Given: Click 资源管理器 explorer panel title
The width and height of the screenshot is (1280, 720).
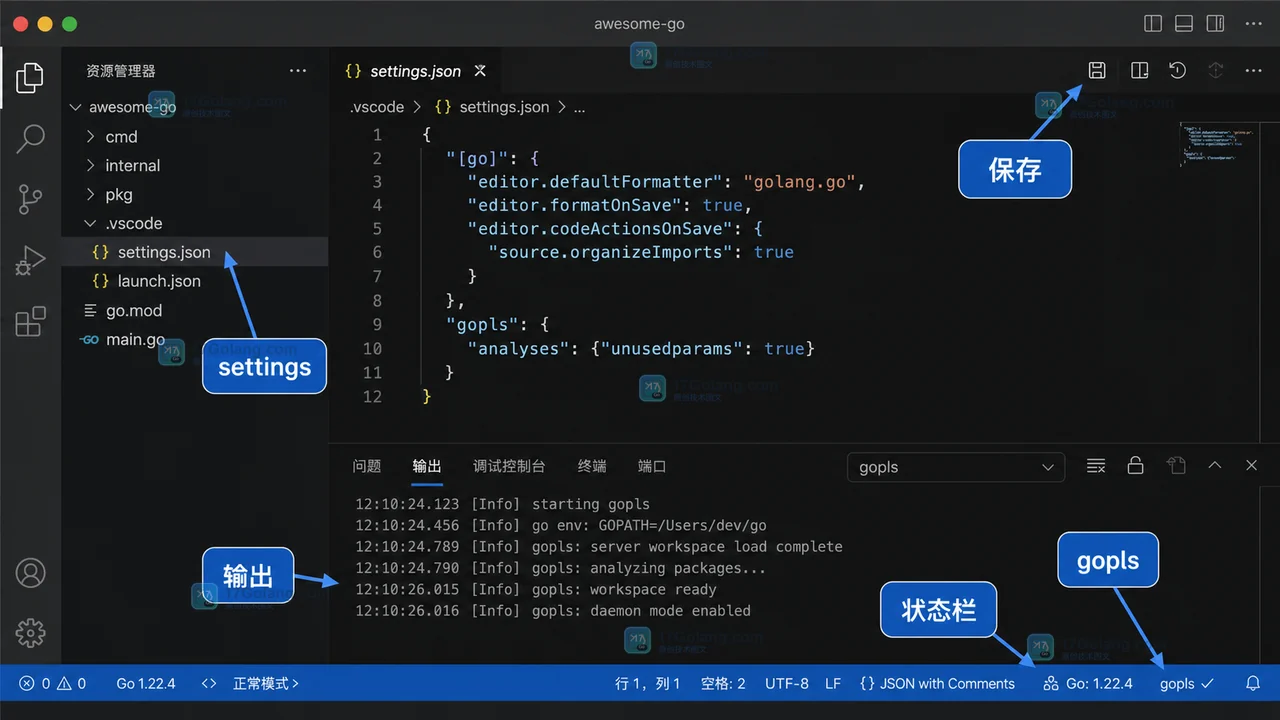Looking at the screenshot, I should click(x=121, y=71).
